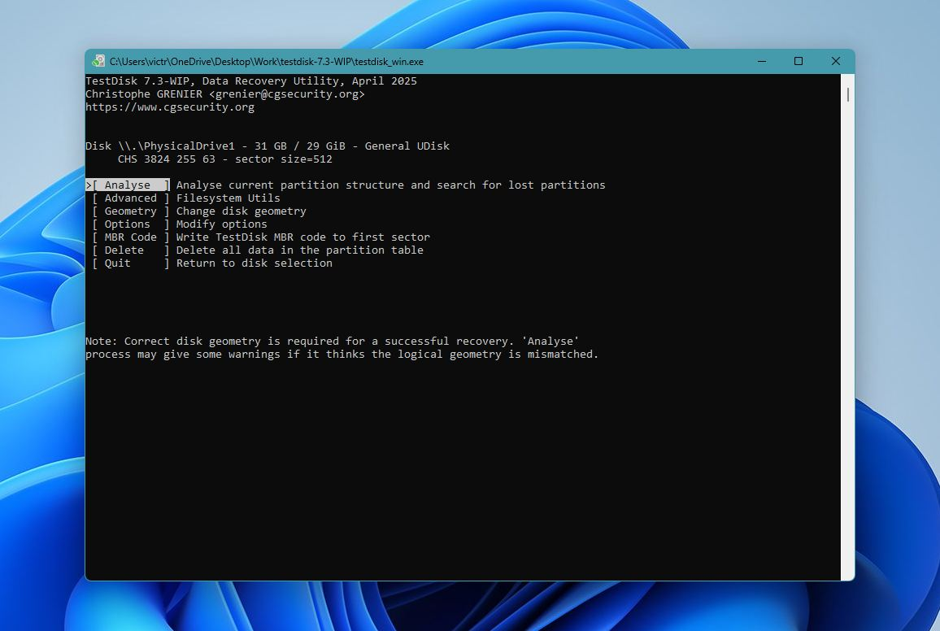Viewport: 940px width, 631px height.
Task: Click 'Delete all data in the partition table'
Action: click(x=300, y=250)
